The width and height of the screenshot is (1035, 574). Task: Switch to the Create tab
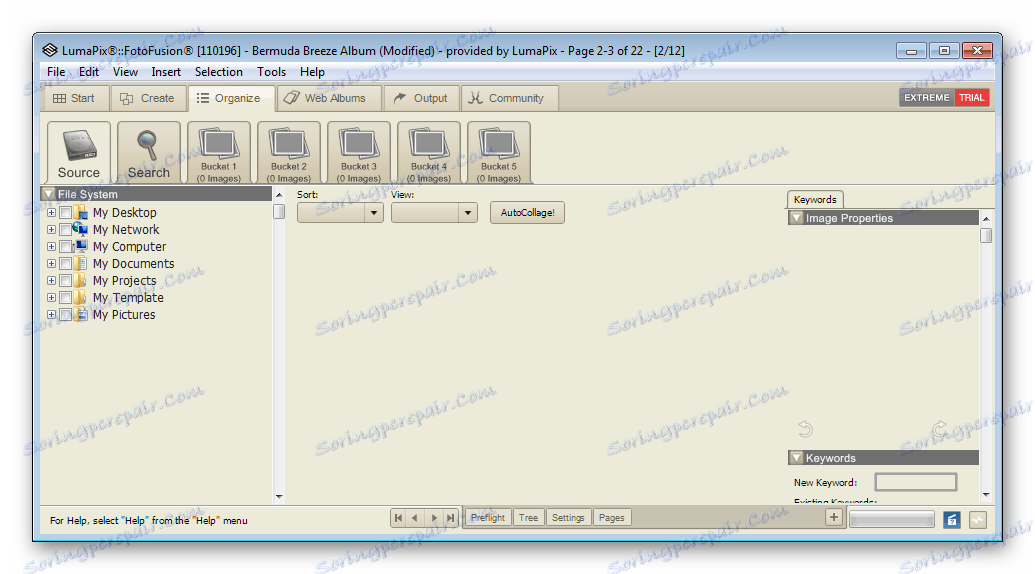(x=148, y=98)
